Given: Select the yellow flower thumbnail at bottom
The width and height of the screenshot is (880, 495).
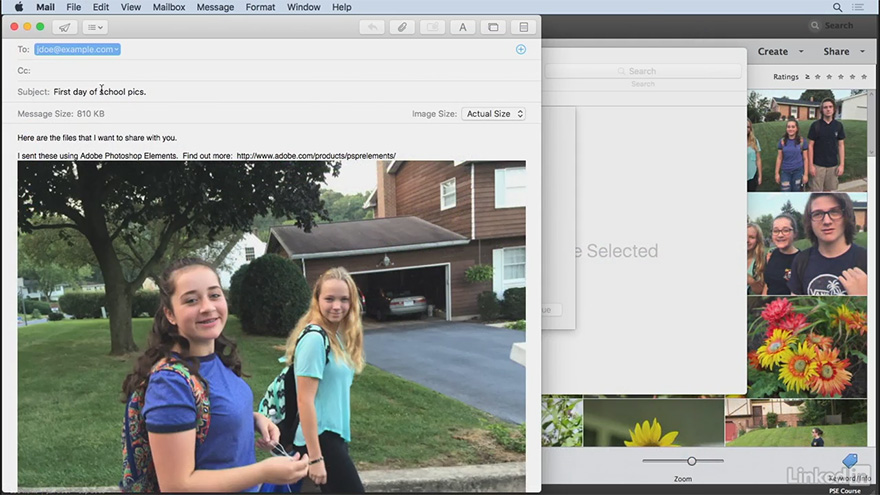Looking at the screenshot, I should [653, 423].
